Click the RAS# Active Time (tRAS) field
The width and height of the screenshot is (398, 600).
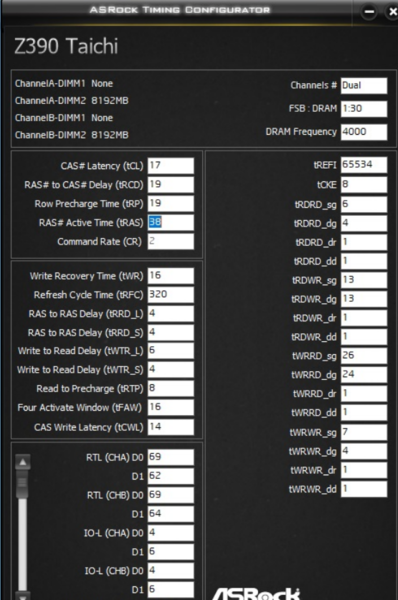171,222
